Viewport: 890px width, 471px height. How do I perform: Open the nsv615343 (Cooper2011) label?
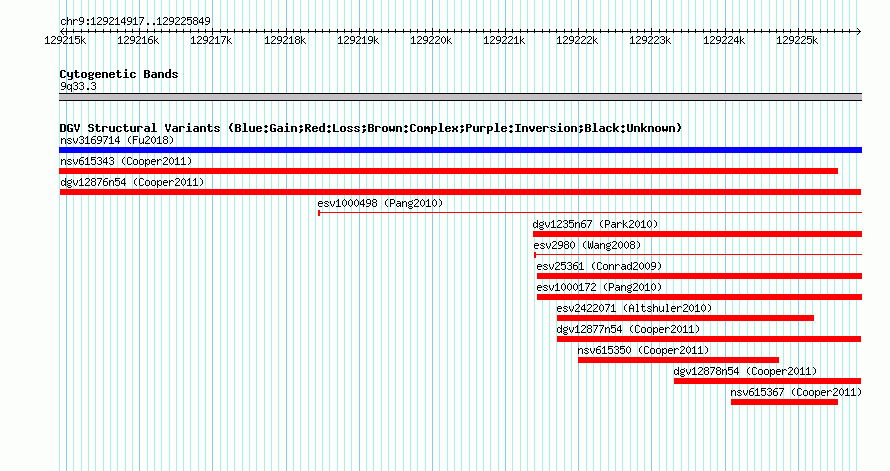tap(126, 161)
